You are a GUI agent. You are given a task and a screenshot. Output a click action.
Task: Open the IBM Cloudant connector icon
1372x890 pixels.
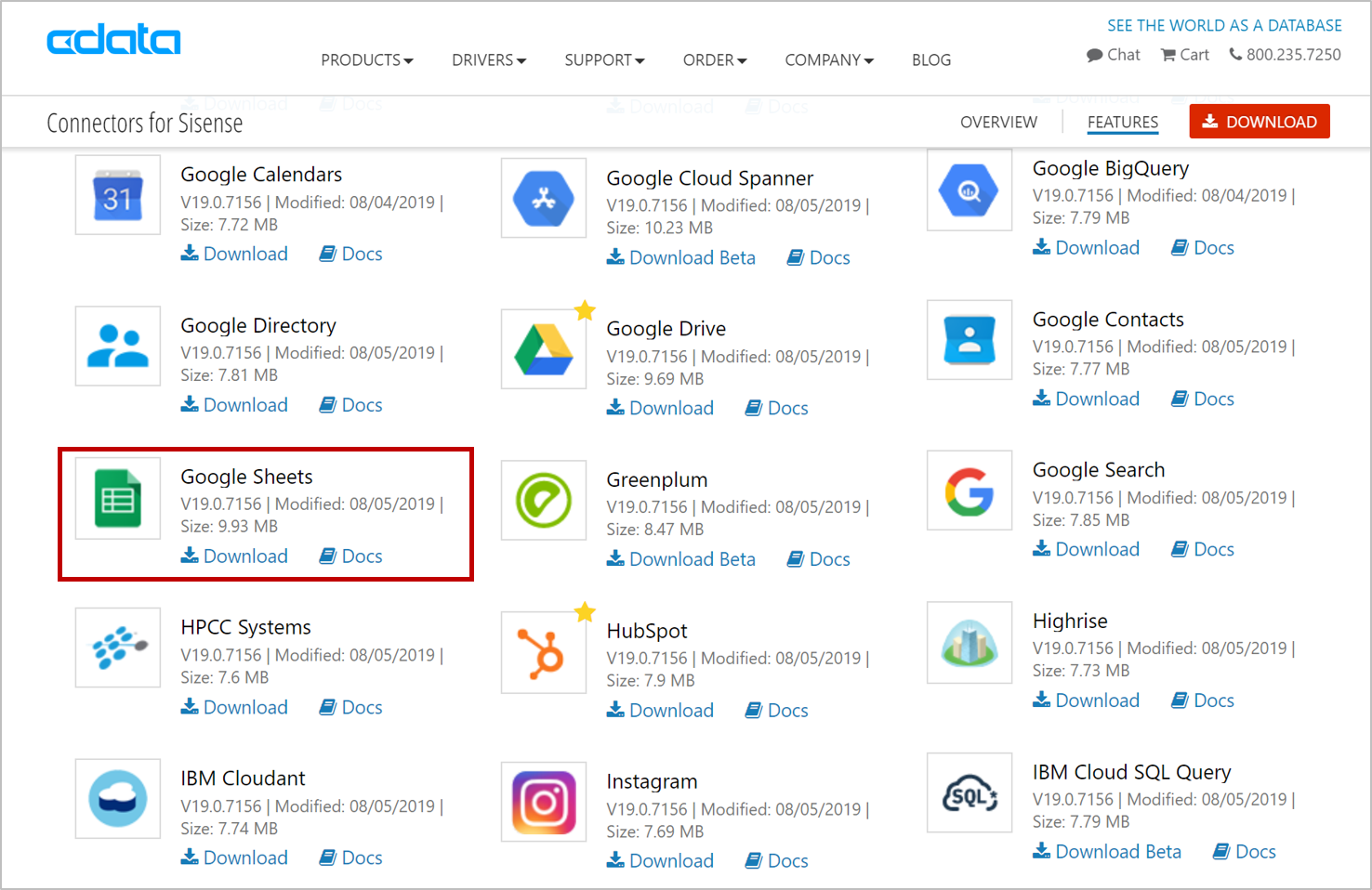coord(118,799)
